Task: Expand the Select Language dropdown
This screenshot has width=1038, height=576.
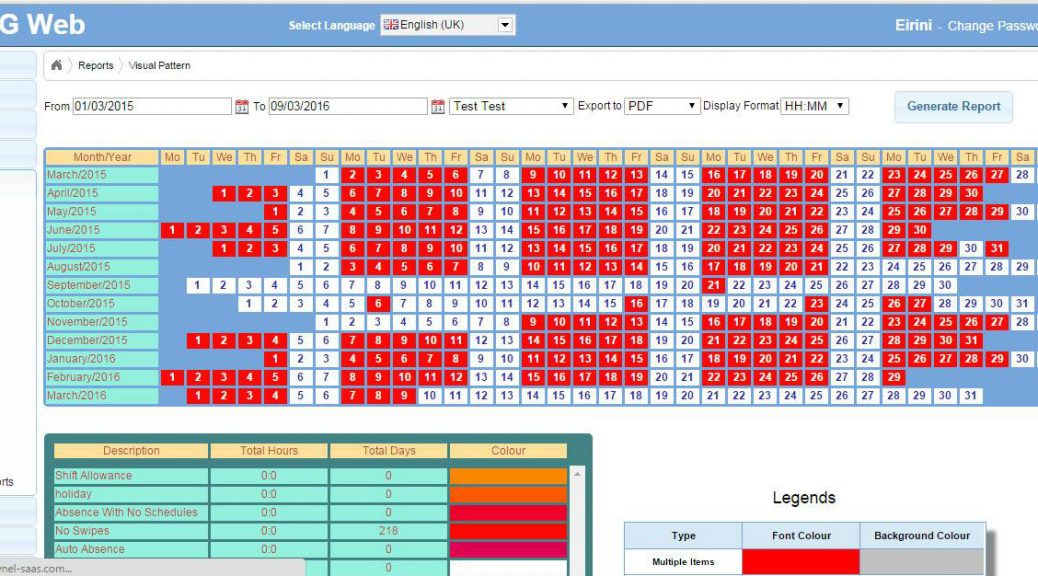Action: click(505, 25)
